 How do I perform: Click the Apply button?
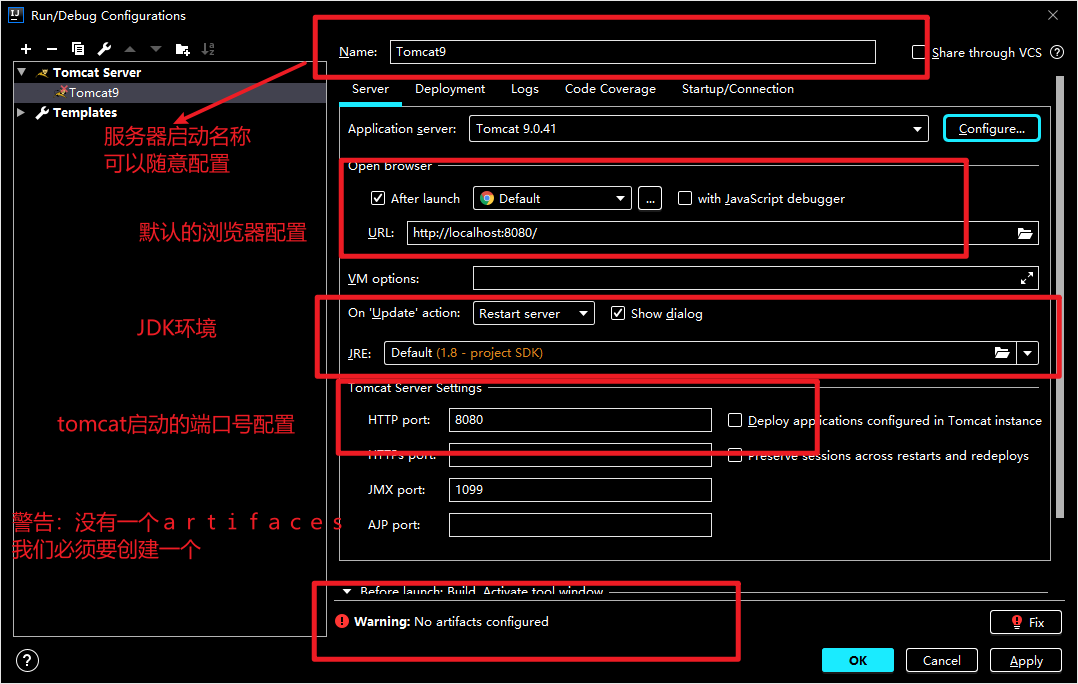[1026, 660]
